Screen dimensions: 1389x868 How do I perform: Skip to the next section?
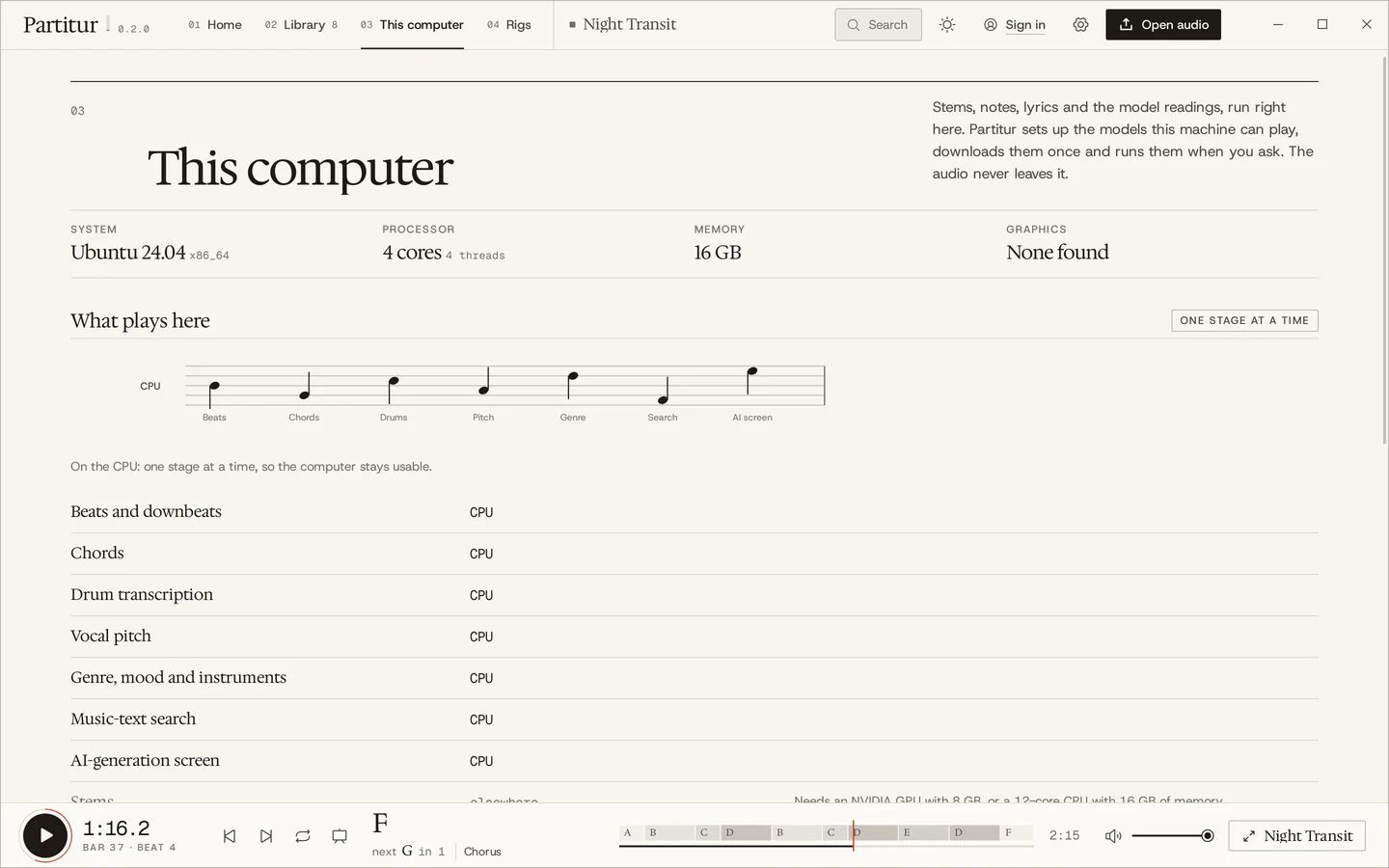tap(266, 836)
